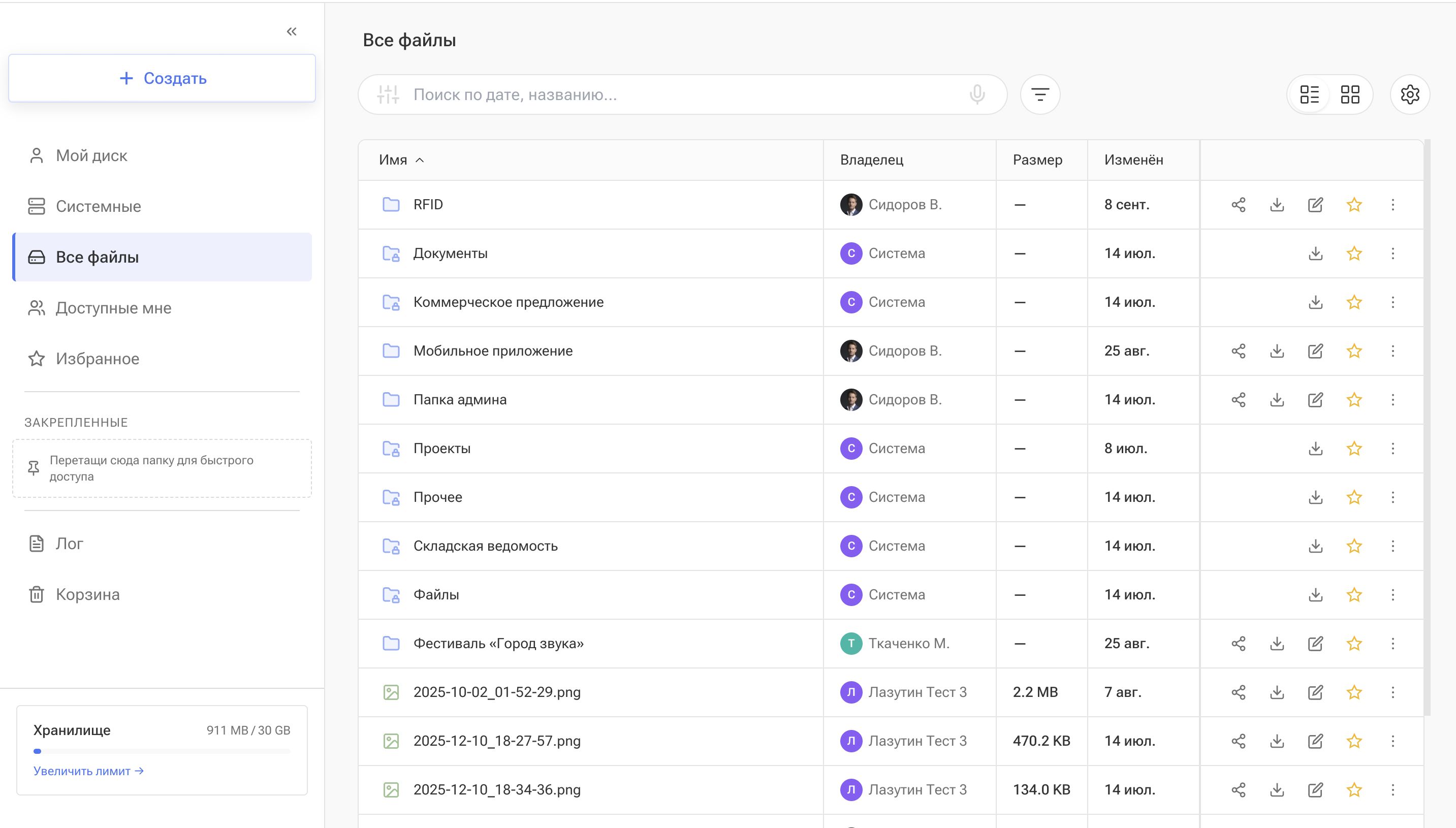The height and width of the screenshot is (828, 1456).
Task: Click the Создать button
Action: tap(162, 78)
